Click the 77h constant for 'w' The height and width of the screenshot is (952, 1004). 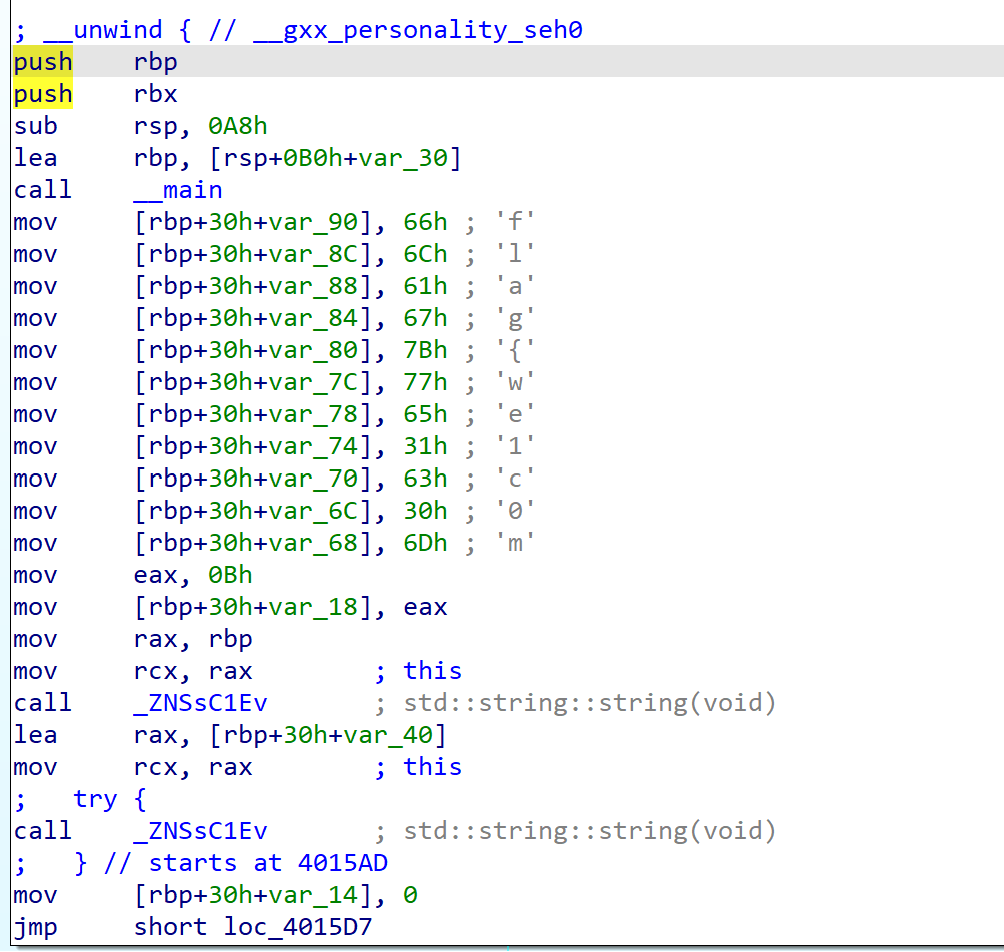tap(425, 382)
